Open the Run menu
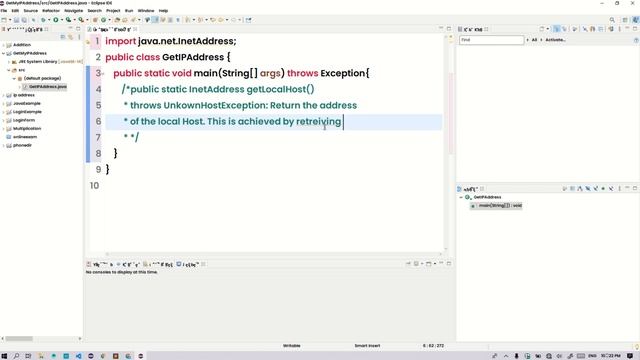This screenshot has height=360, width=640. (x=129, y=11)
